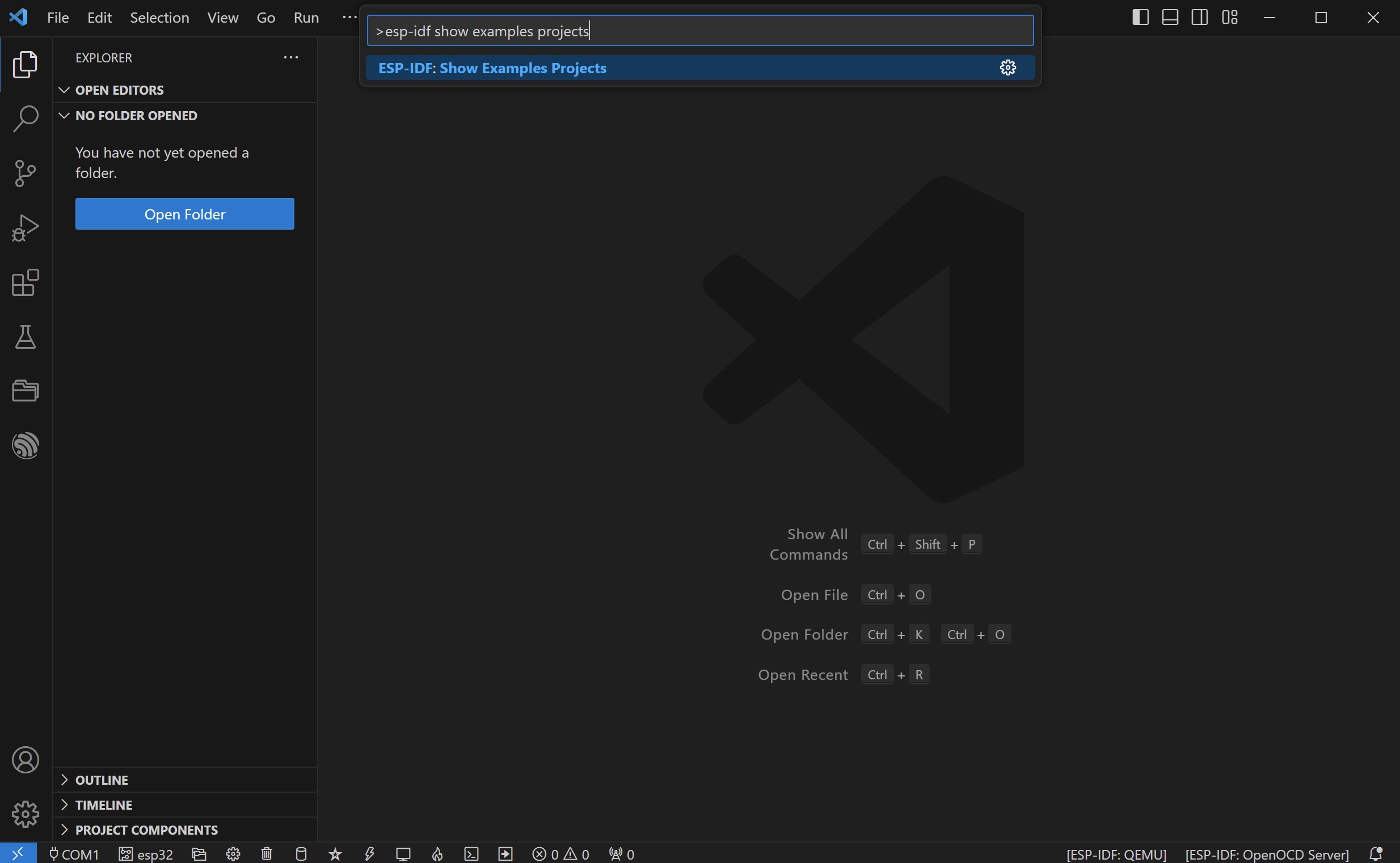This screenshot has height=863, width=1400.
Task: Click the ESP-IDF build project cylinder icon
Action: coord(301,854)
